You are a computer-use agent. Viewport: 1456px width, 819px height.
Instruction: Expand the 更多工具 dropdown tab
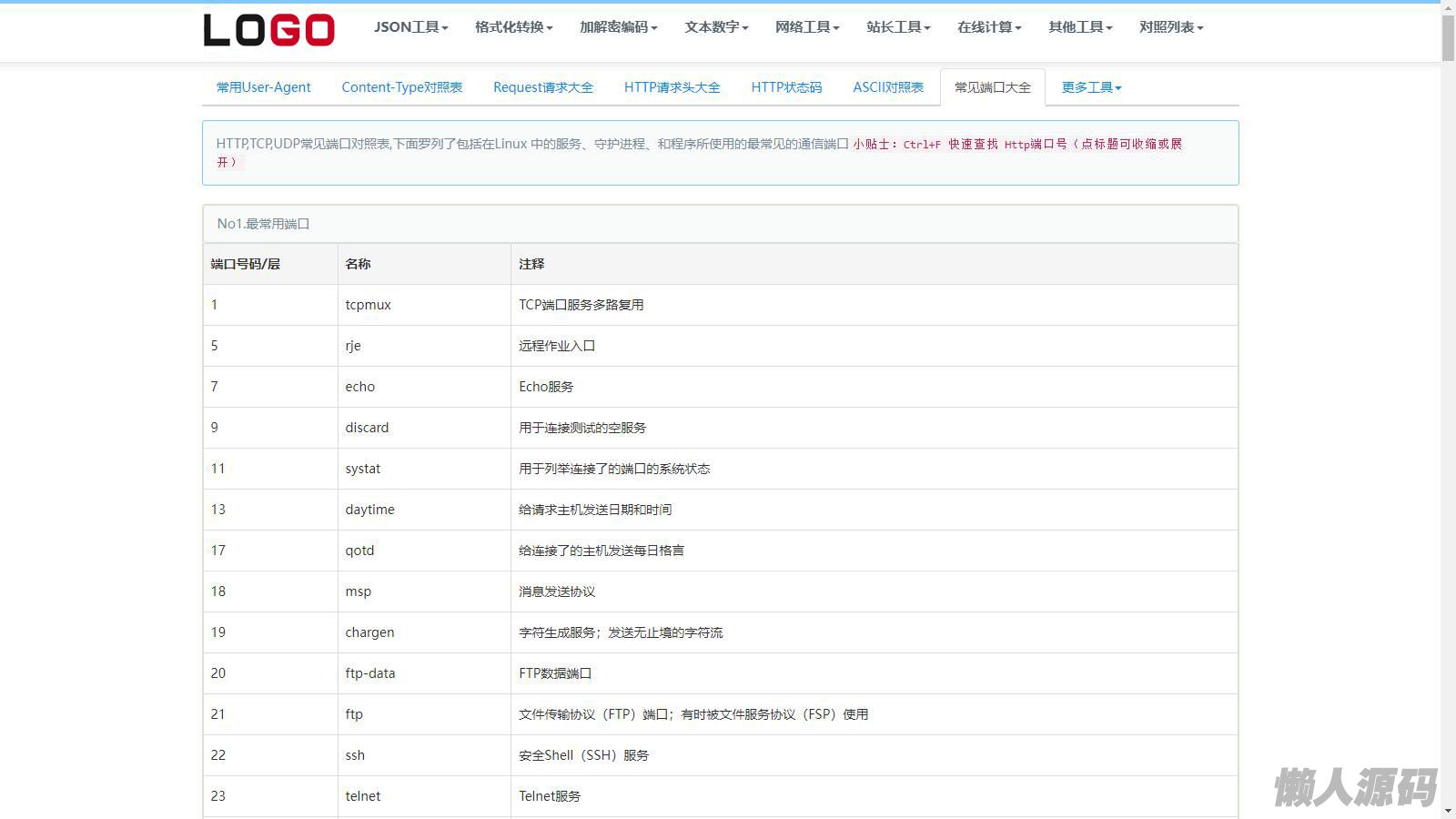(x=1091, y=87)
